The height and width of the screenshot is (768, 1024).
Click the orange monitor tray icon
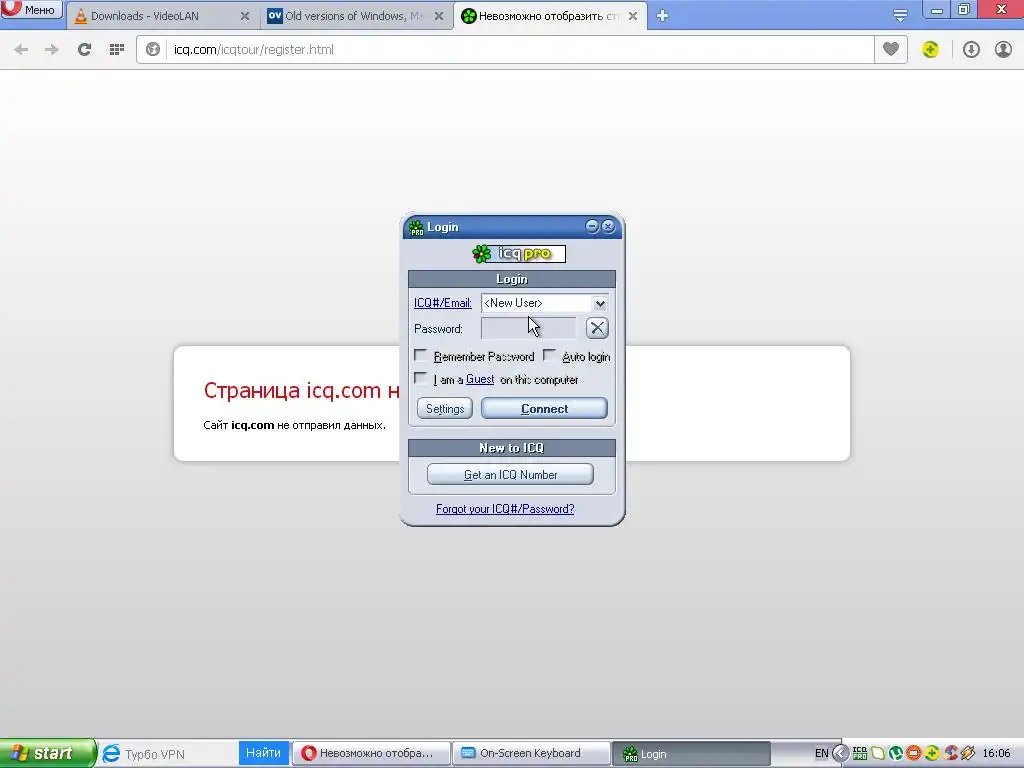point(914,754)
